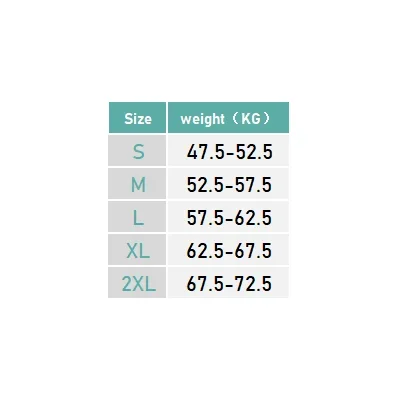Screen dimensions: 397x397
Task: Click the 57.5-62.5 weight cell
Action: 228,217
